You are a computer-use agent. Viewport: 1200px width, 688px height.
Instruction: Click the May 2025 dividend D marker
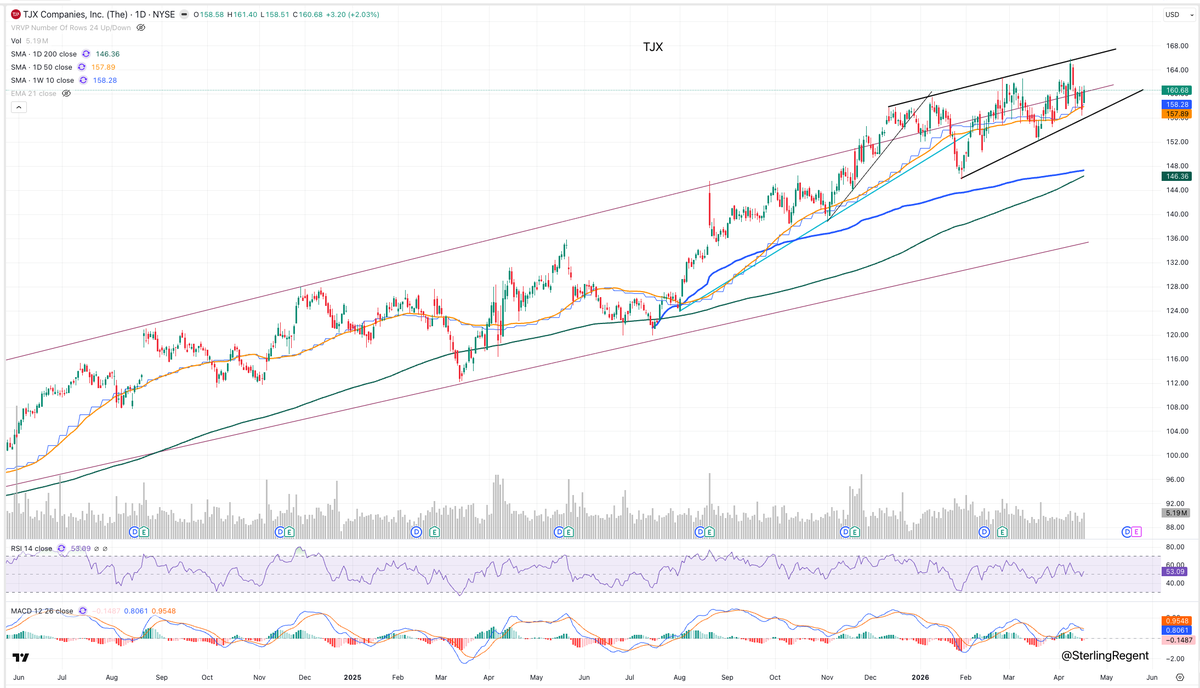[558, 531]
